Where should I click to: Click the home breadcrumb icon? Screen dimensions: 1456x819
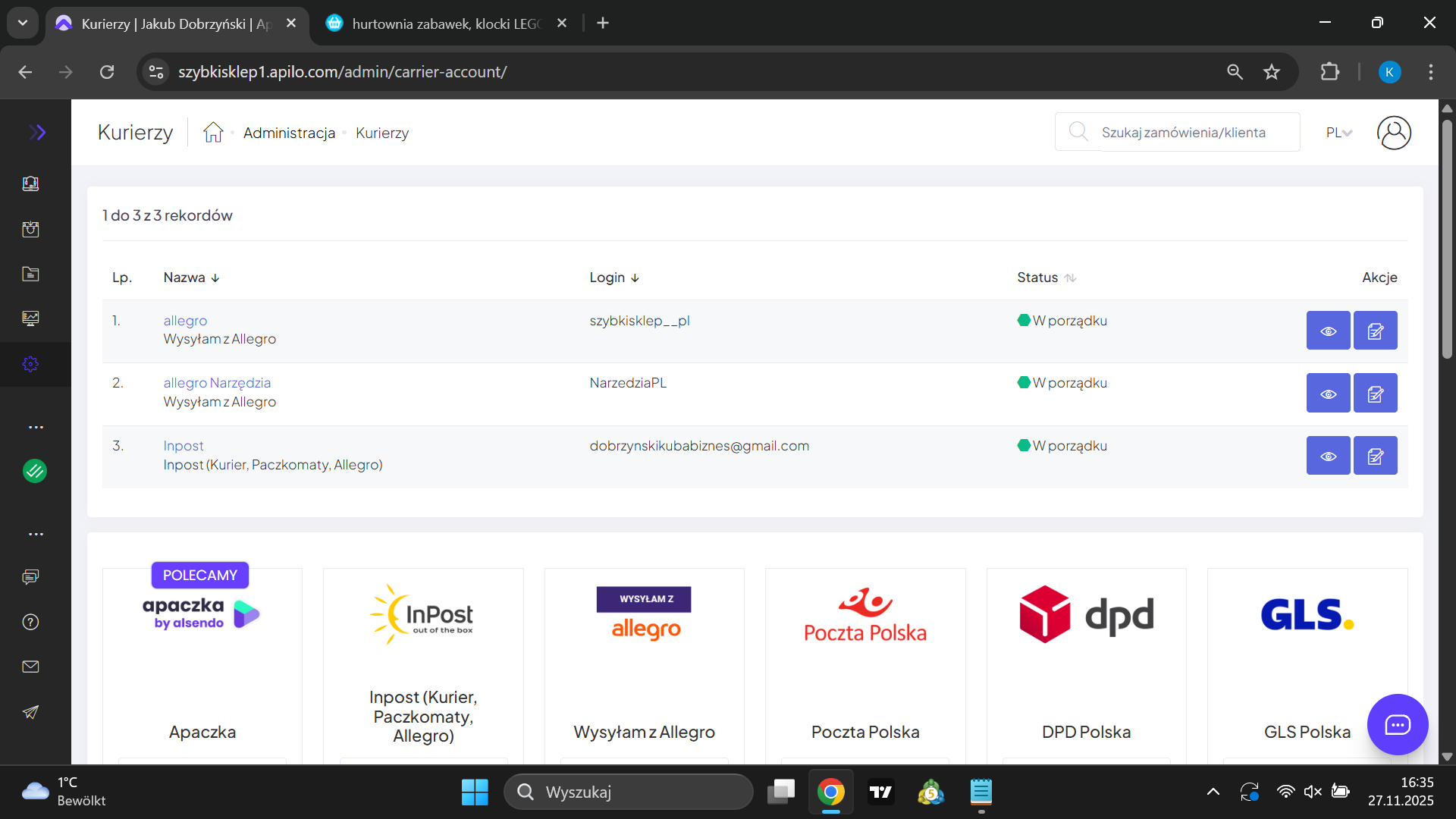tap(213, 133)
